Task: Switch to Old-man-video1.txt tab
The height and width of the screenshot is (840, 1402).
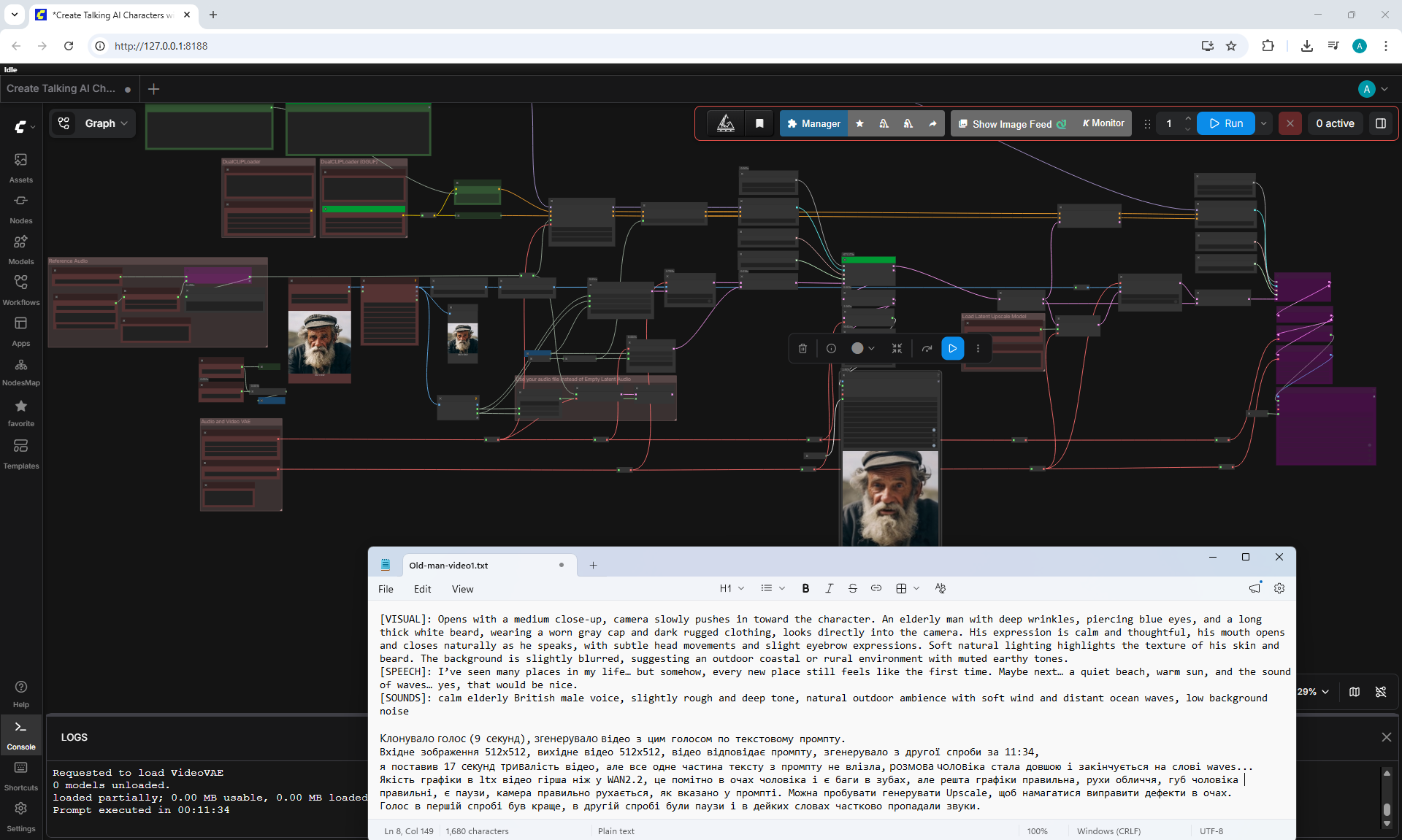Action: (448, 566)
